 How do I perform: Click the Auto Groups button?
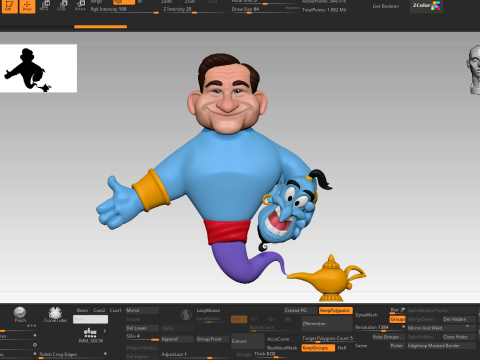pyautogui.click(x=389, y=337)
